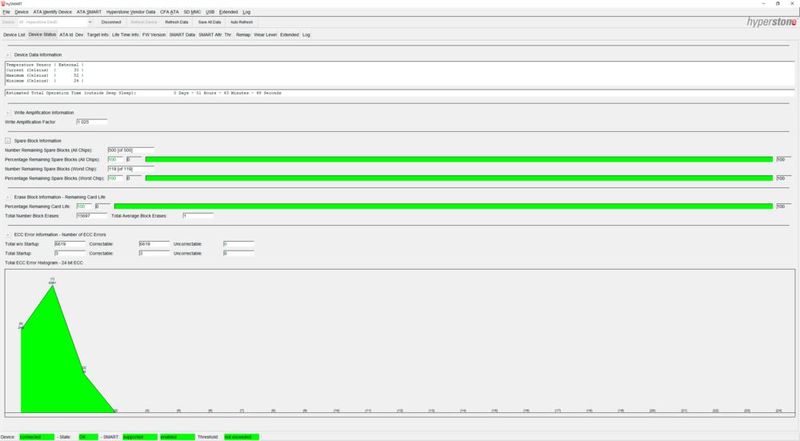800x441 pixels.
Task: Click the SMART supported status indicator
Action: pyautogui.click(x=140, y=437)
